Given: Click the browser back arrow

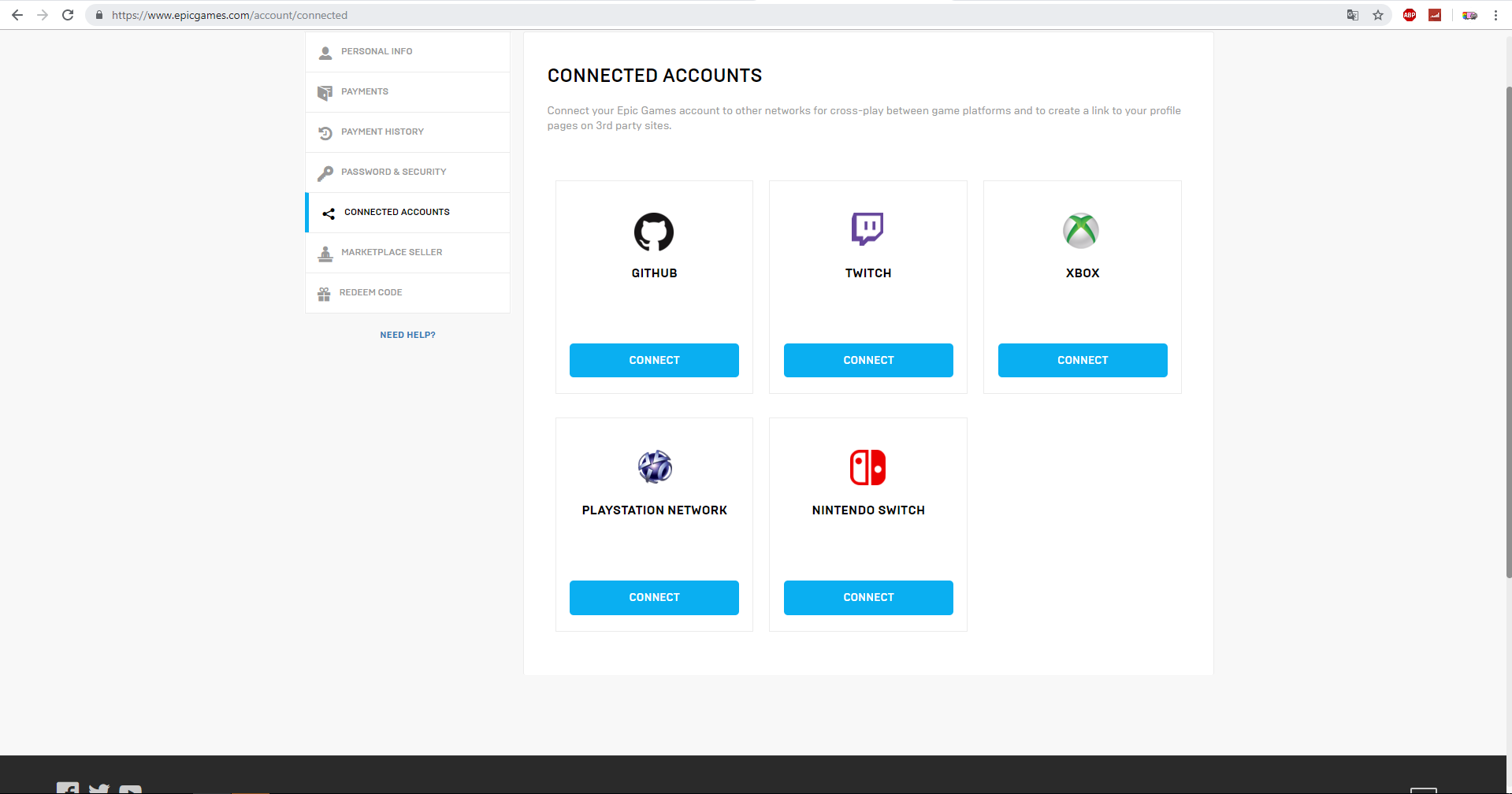Looking at the screenshot, I should click(17, 15).
